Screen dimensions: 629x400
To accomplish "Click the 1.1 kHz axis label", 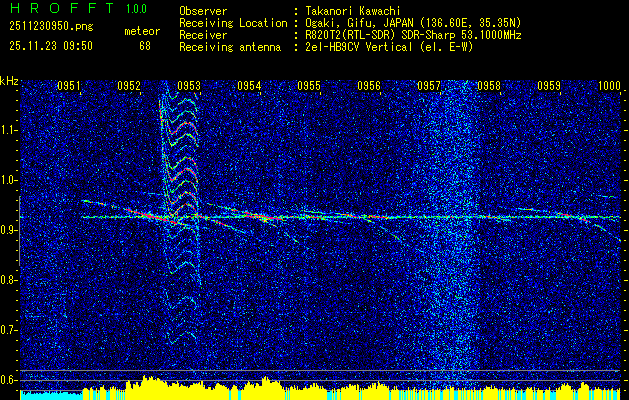I will point(9,129).
